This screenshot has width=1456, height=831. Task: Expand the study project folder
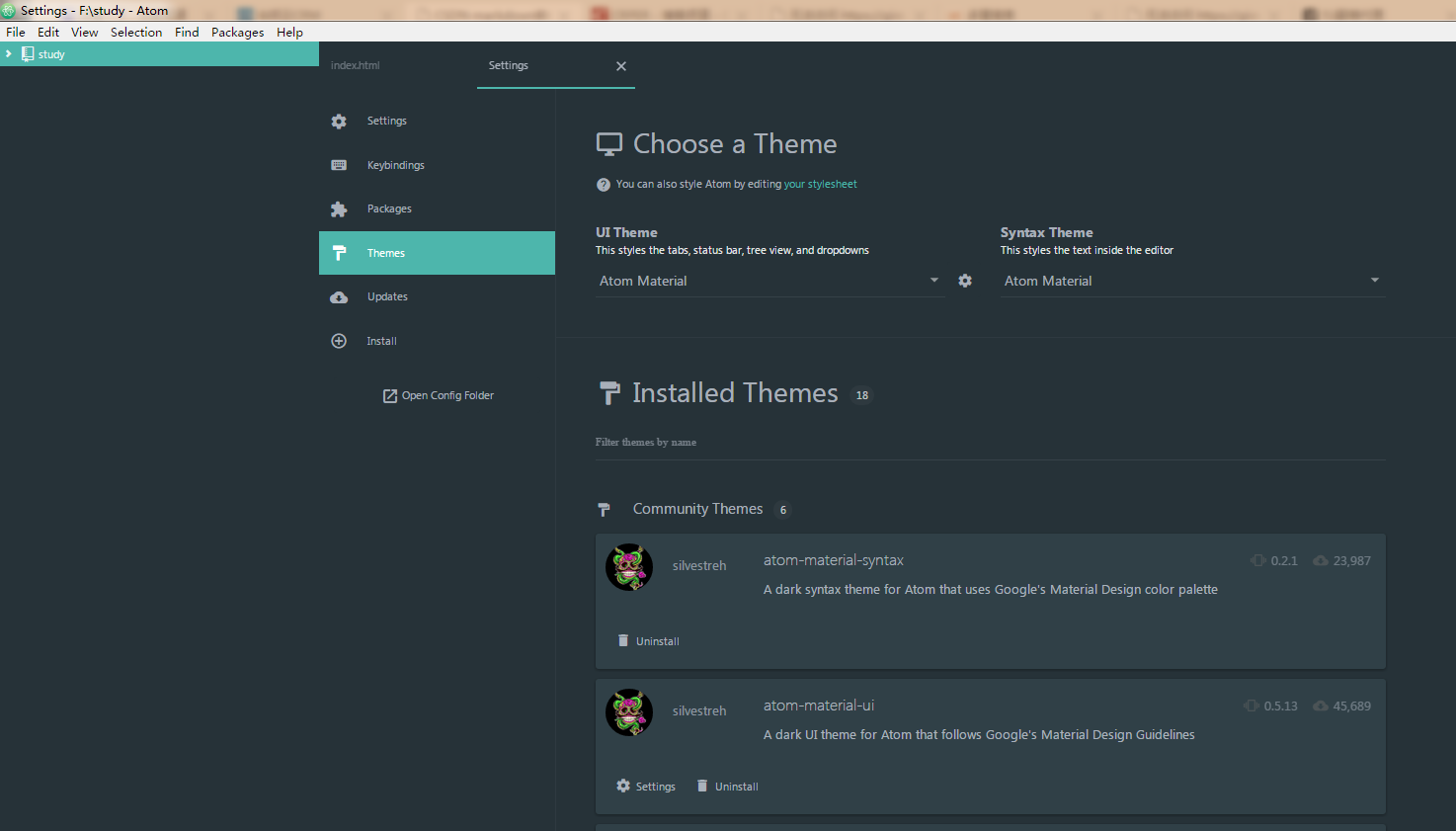[x=9, y=54]
